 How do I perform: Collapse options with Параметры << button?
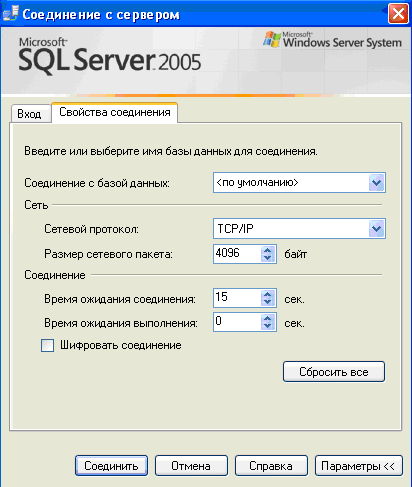[359, 466]
